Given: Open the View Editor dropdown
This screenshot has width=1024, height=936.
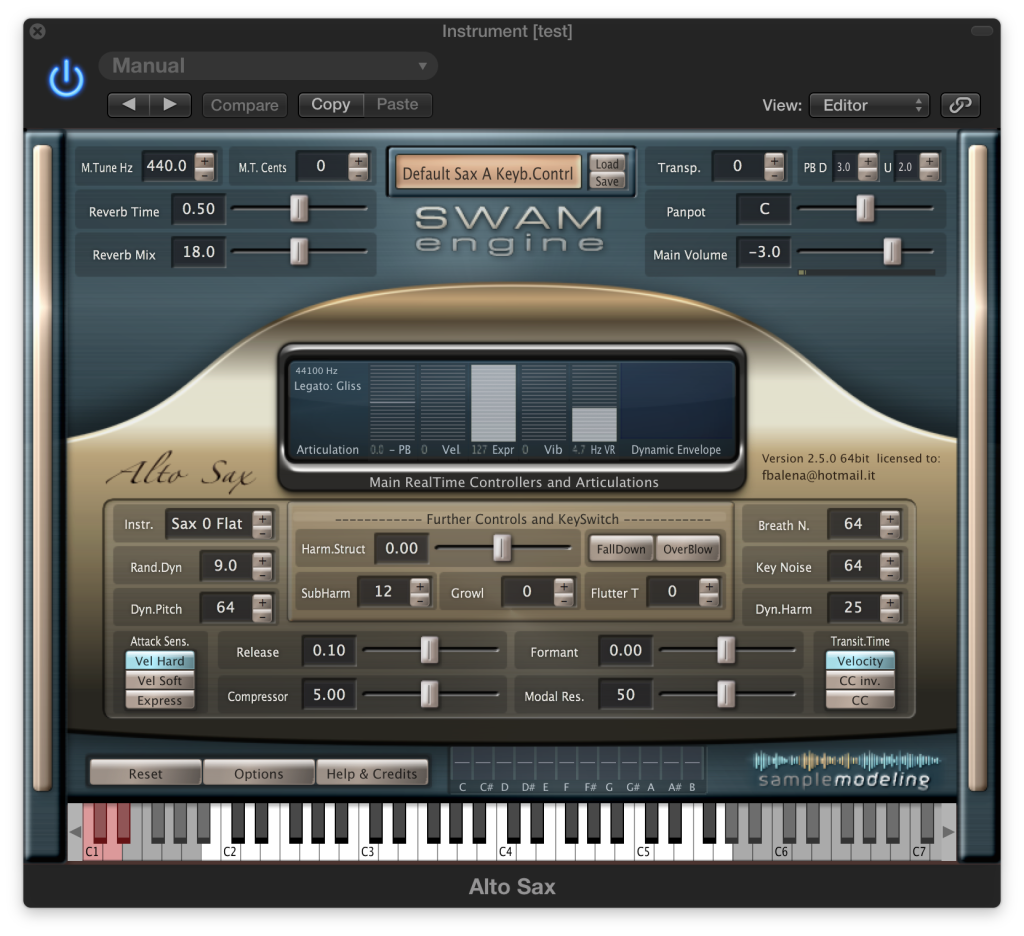Looking at the screenshot, I should pyautogui.click(x=869, y=105).
